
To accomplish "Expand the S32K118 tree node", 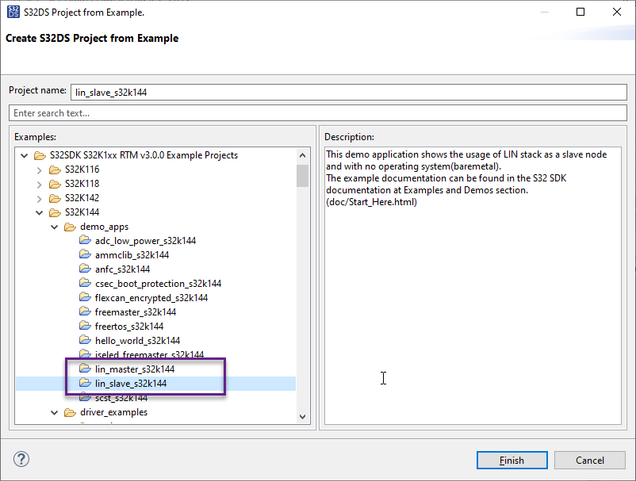I will pyautogui.click(x=39, y=184).
